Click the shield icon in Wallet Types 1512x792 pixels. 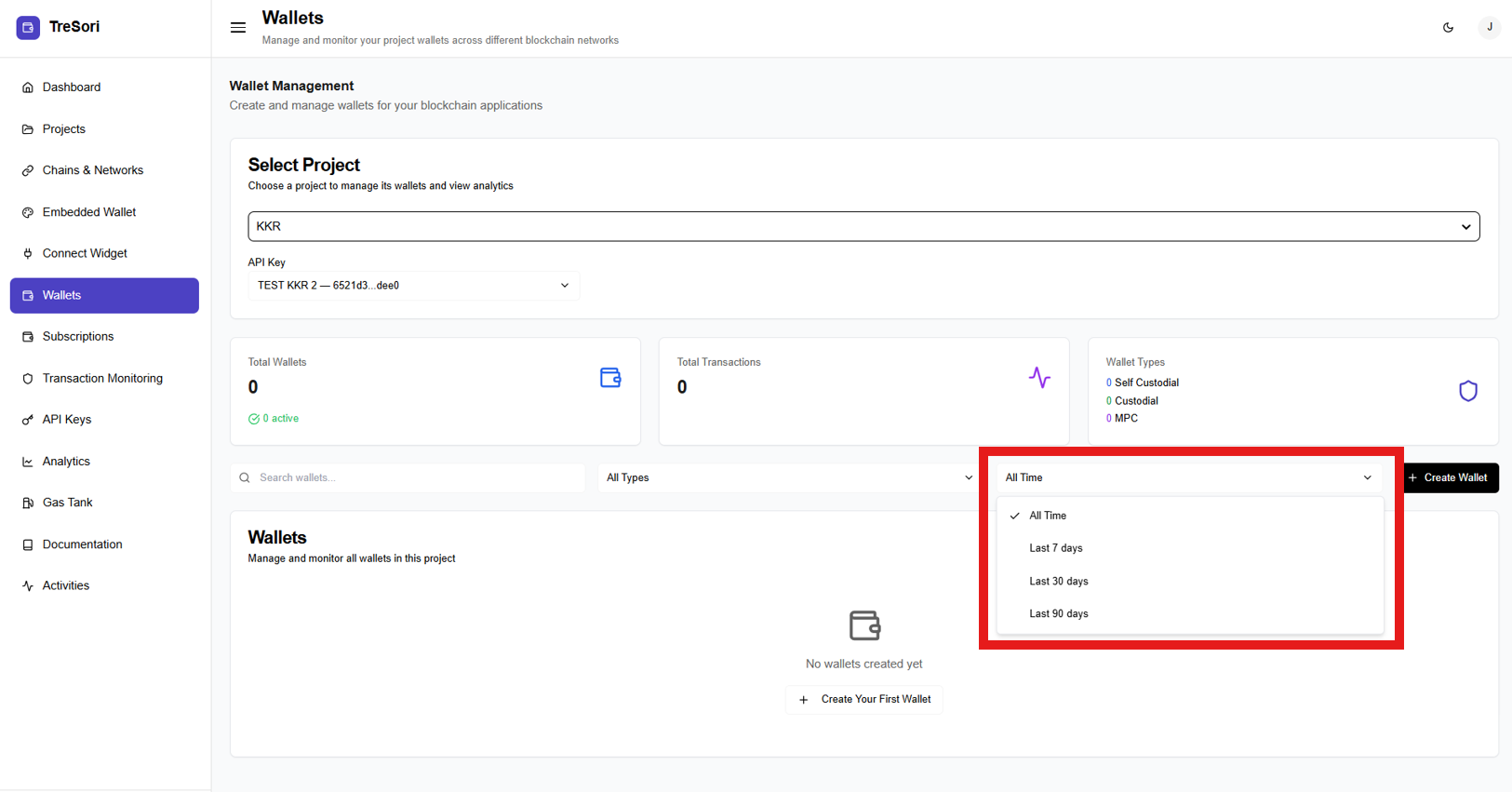(x=1467, y=391)
